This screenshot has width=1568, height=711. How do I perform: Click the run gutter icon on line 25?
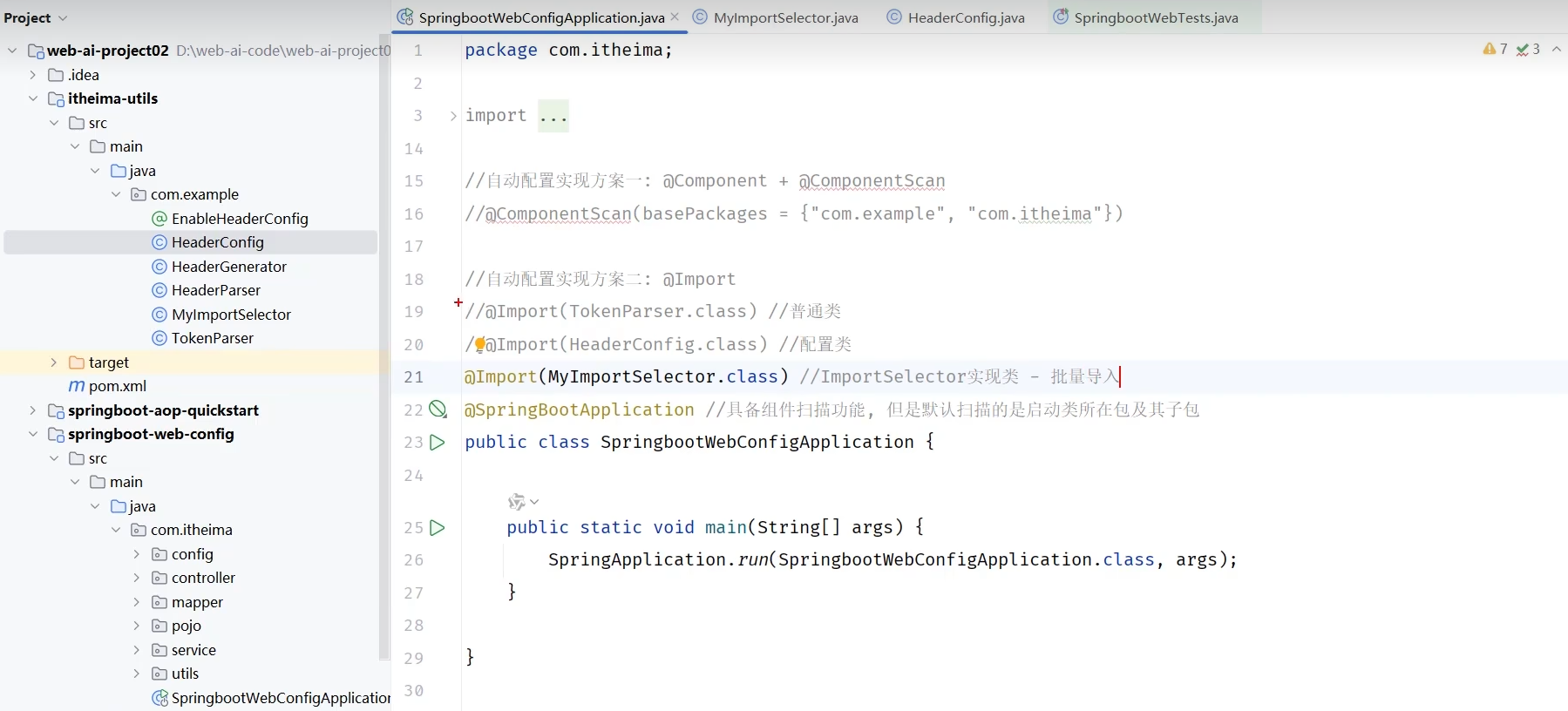pos(438,528)
